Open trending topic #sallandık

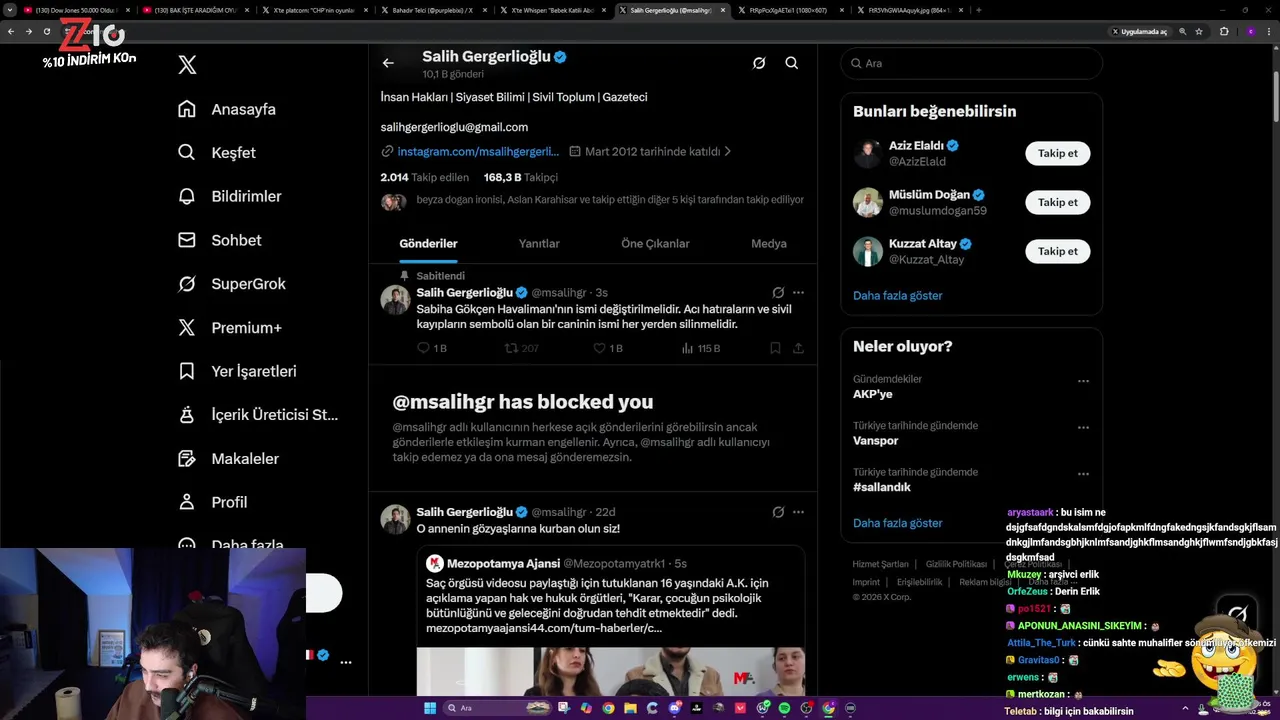(x=881, y=487)
